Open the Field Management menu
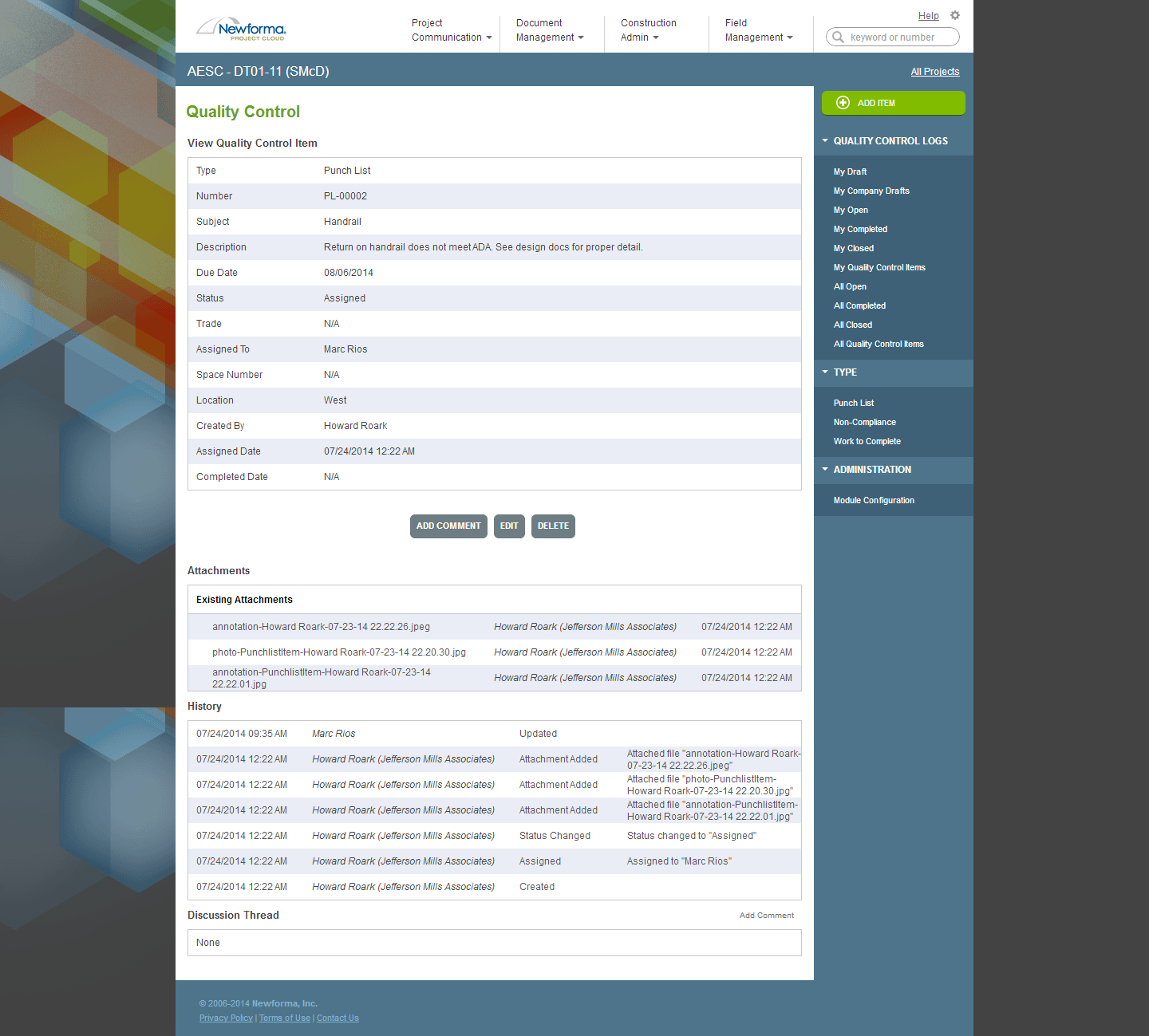The height and width of the screenshot is (1036, 1149). click(x=759, y=30)
